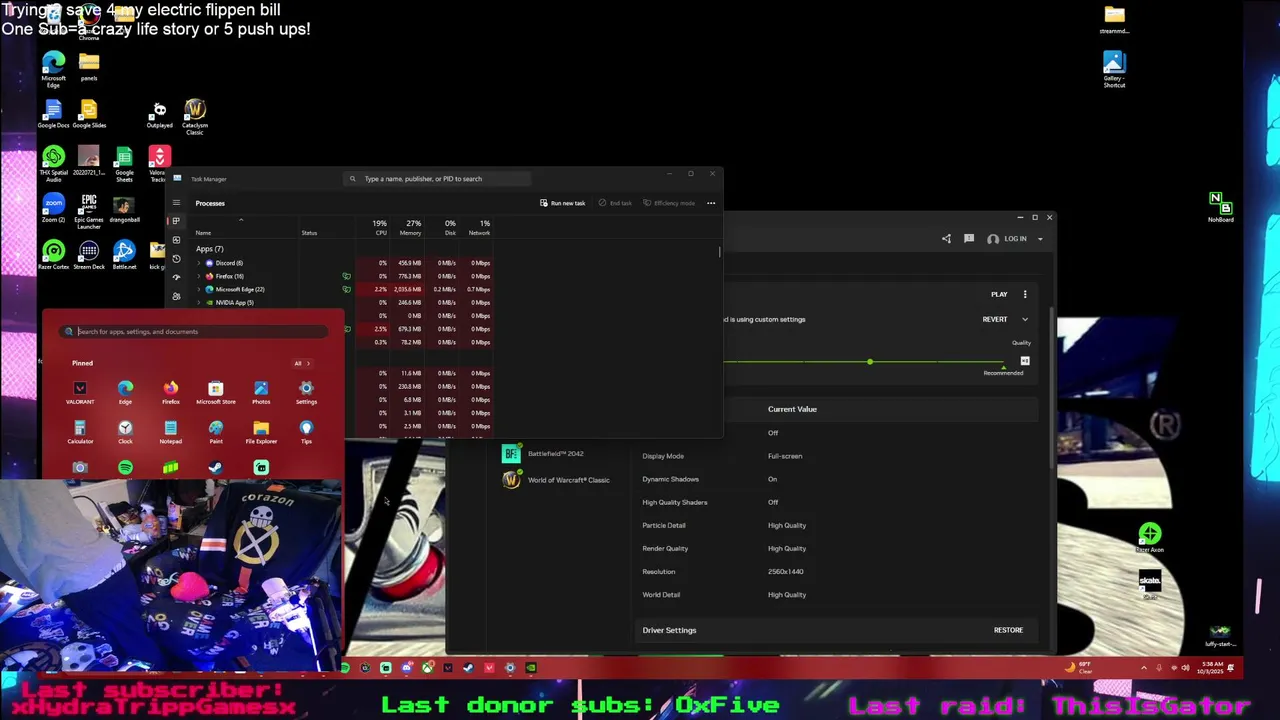
Task: Open App history icon in Task Manager sidebar
Action: 177,258
